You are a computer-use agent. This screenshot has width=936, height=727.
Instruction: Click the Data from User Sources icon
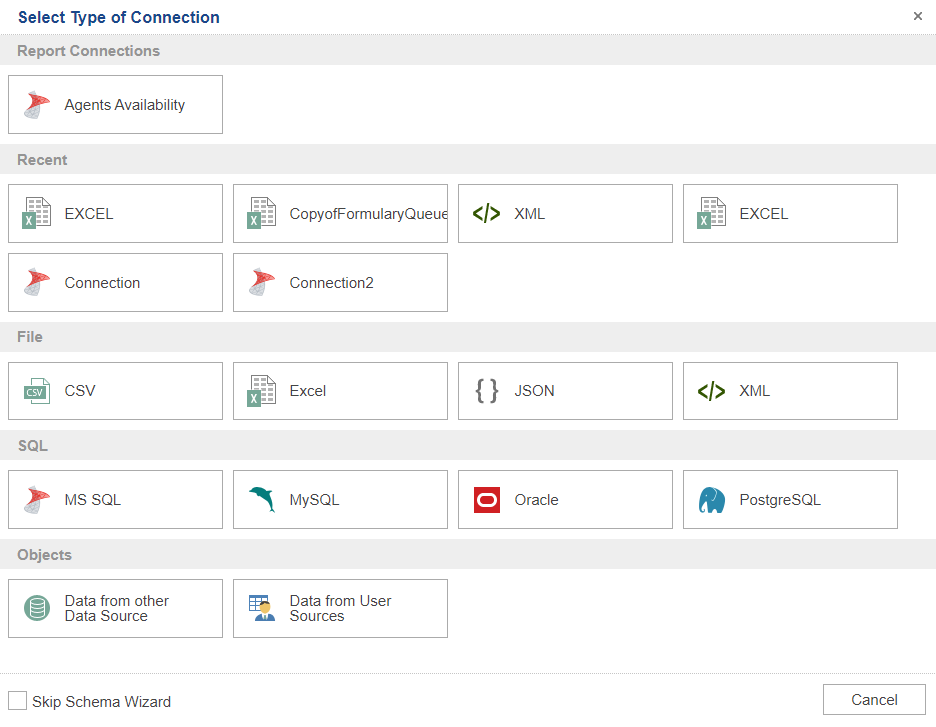click(x=262, y=608)
